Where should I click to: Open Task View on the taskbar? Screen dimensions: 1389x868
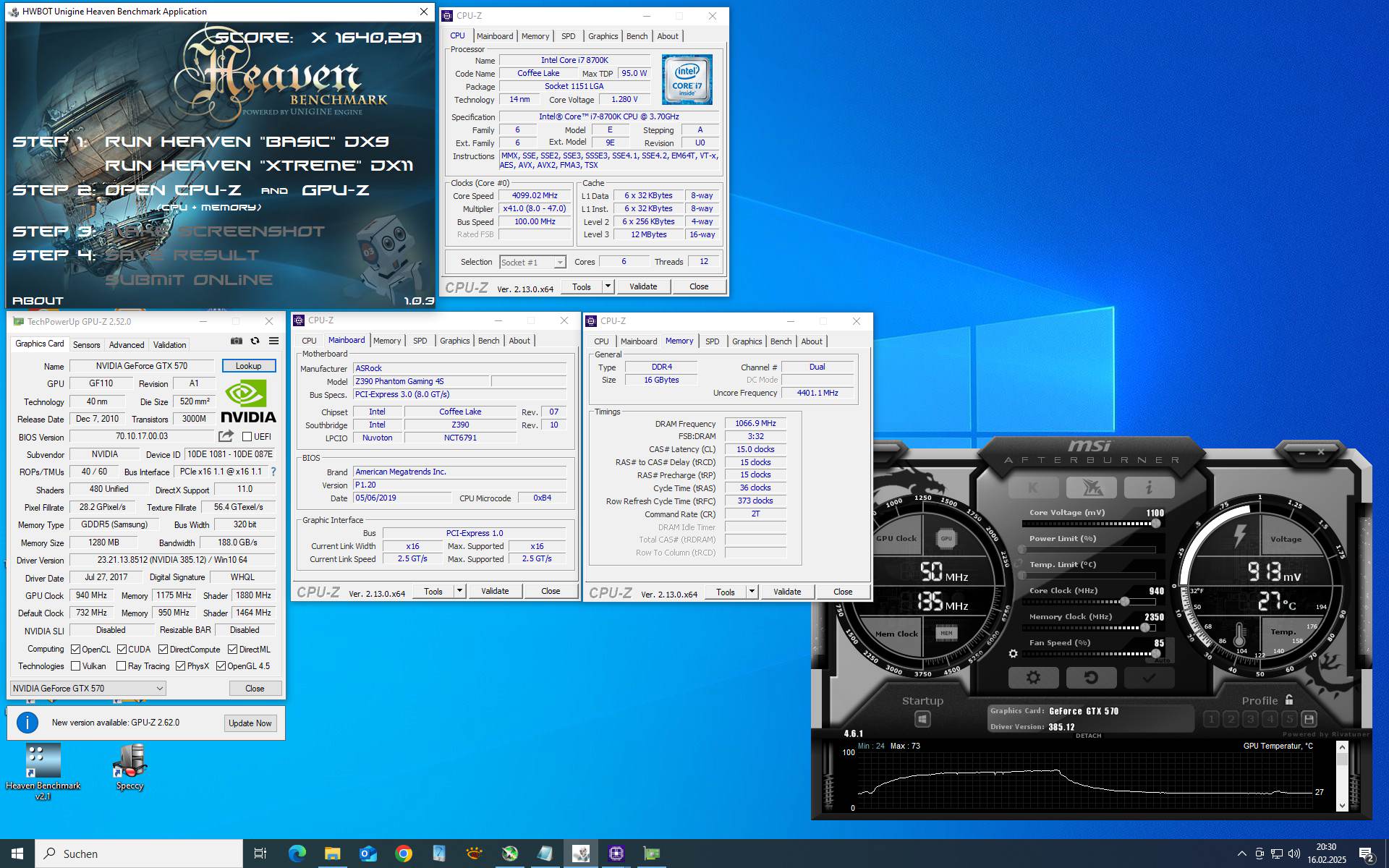260,854
